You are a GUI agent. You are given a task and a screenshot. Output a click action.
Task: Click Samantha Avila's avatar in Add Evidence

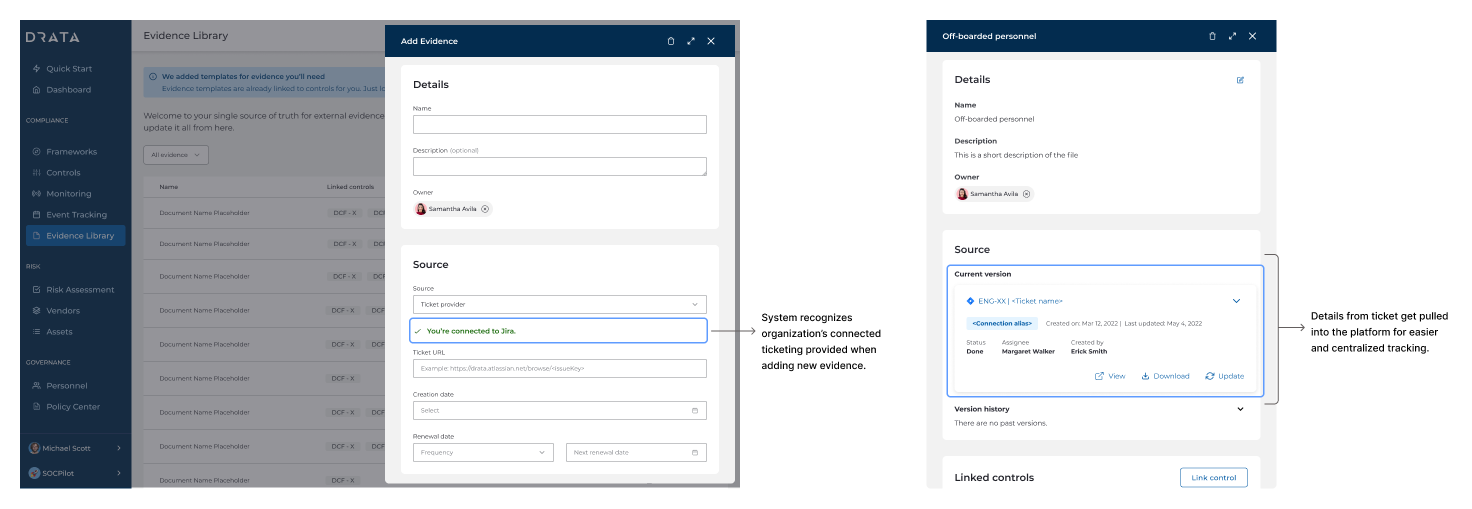click(421, 209)
